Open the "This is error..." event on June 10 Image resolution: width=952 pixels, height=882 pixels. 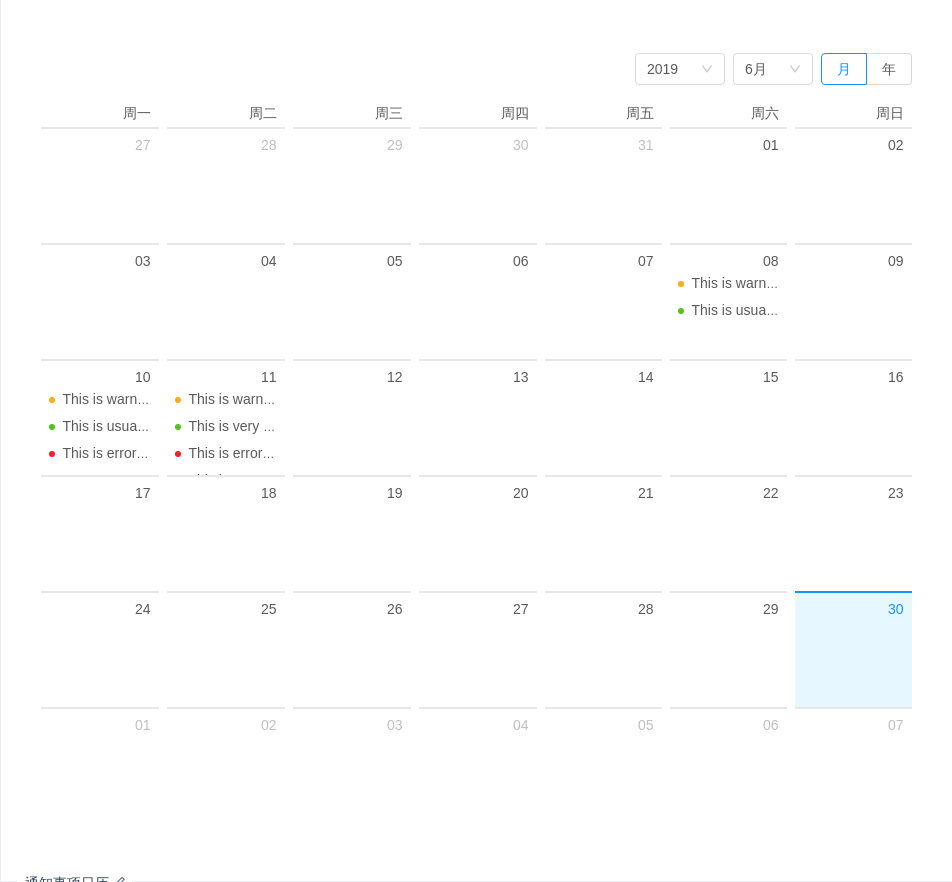click(105, 453)
